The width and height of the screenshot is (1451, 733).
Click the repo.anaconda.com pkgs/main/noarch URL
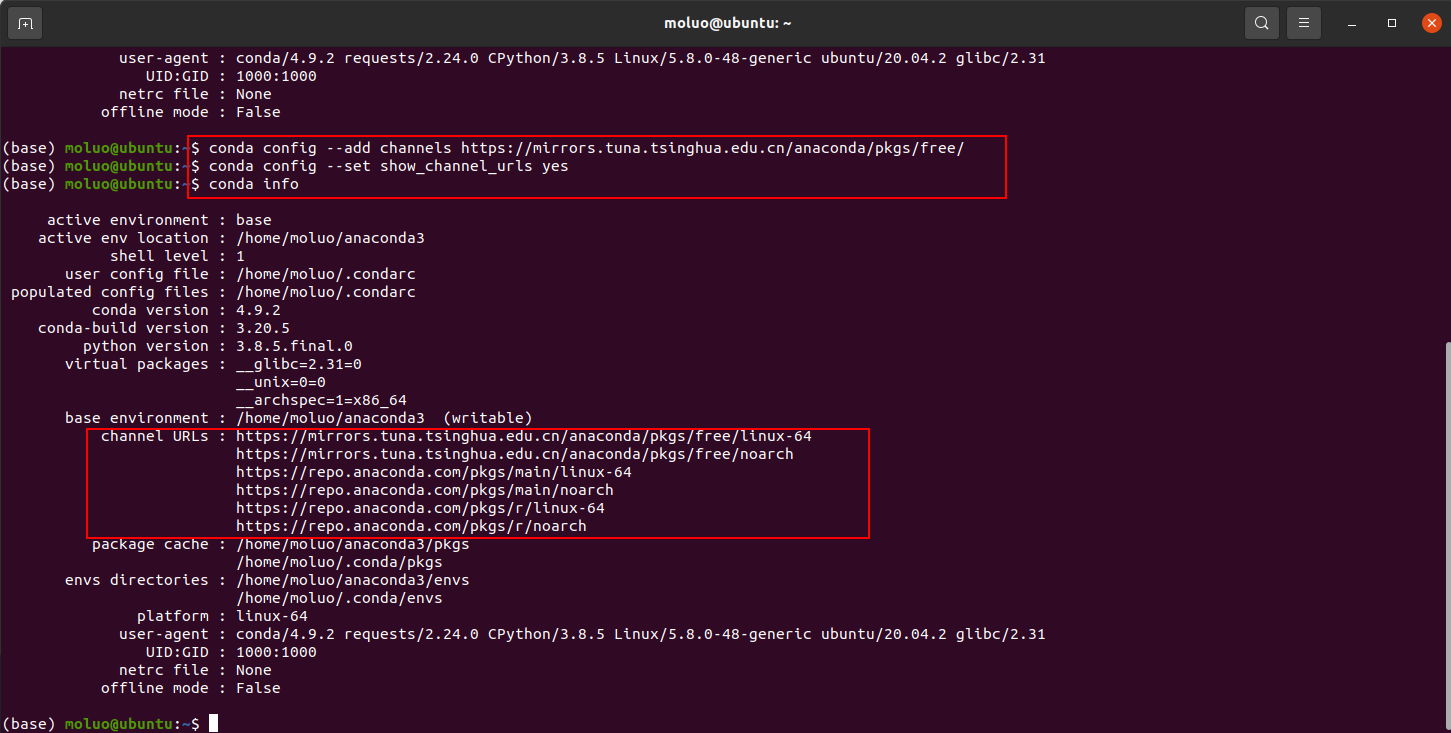[425, 490]
